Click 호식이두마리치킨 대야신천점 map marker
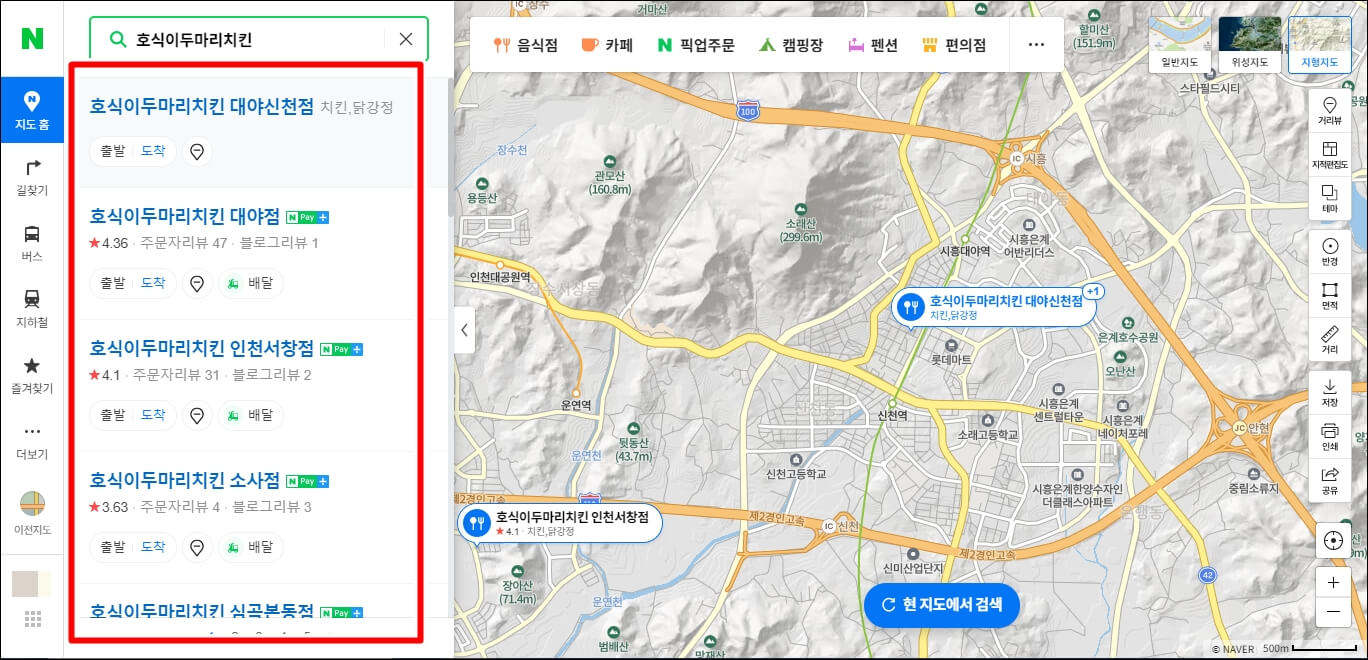 [993, 307]
